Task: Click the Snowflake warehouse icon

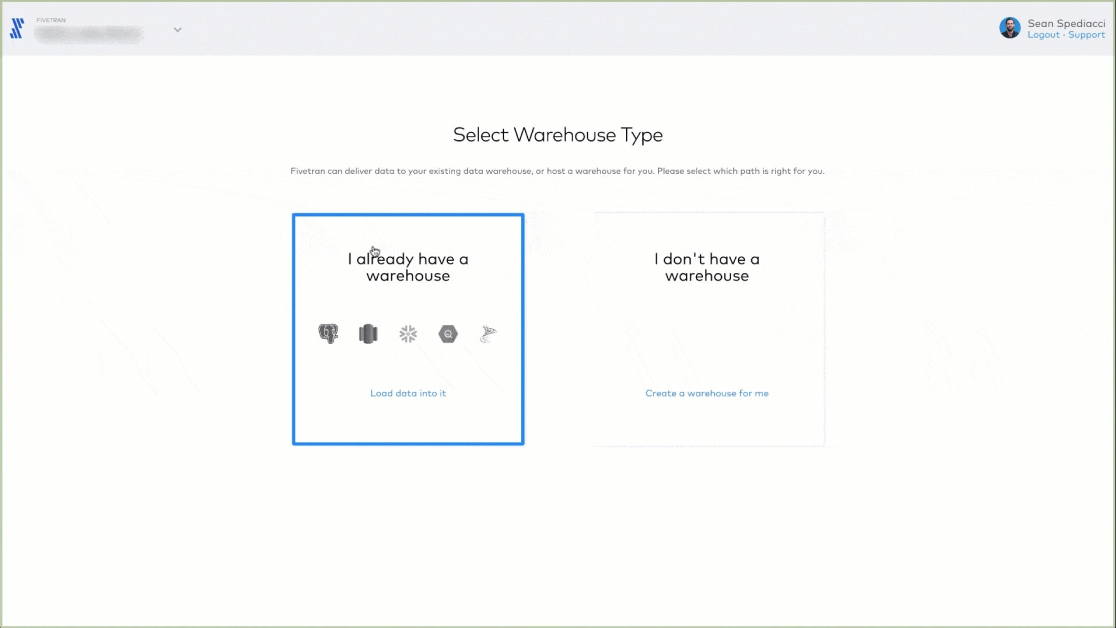Action: click(x=408, y=335)
